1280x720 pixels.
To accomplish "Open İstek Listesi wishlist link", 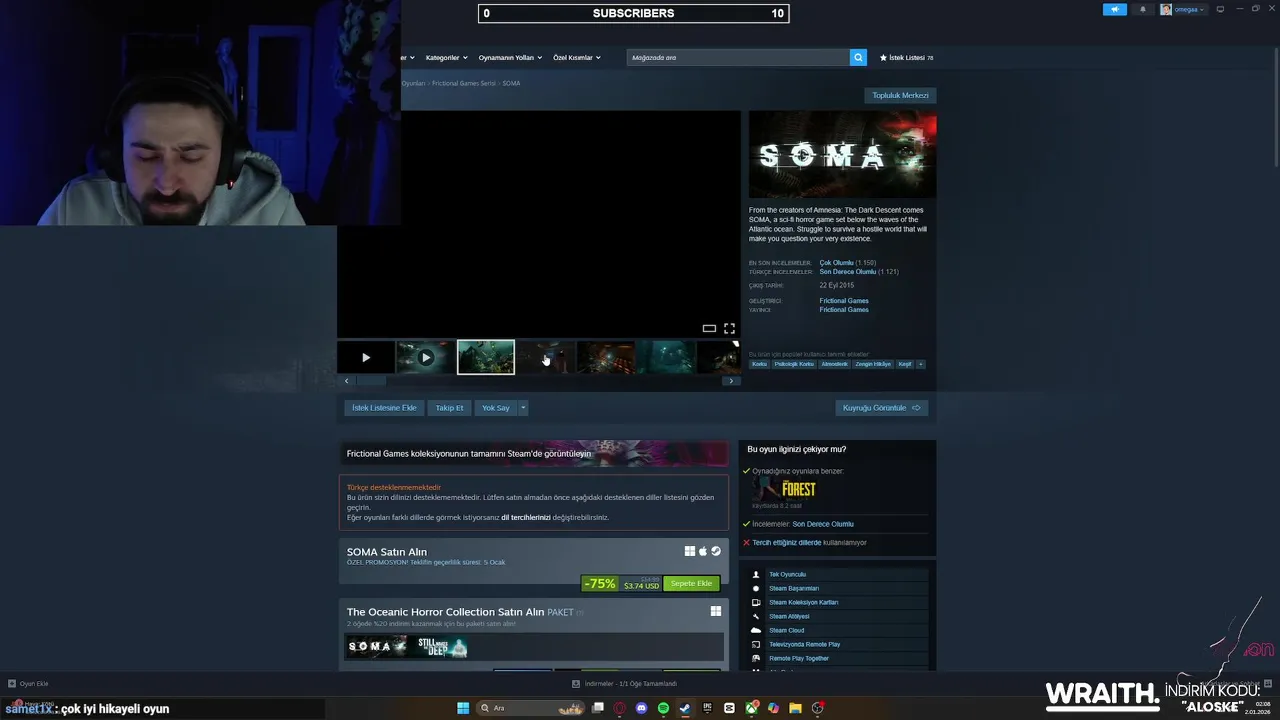I will click(x=906, y=58).
